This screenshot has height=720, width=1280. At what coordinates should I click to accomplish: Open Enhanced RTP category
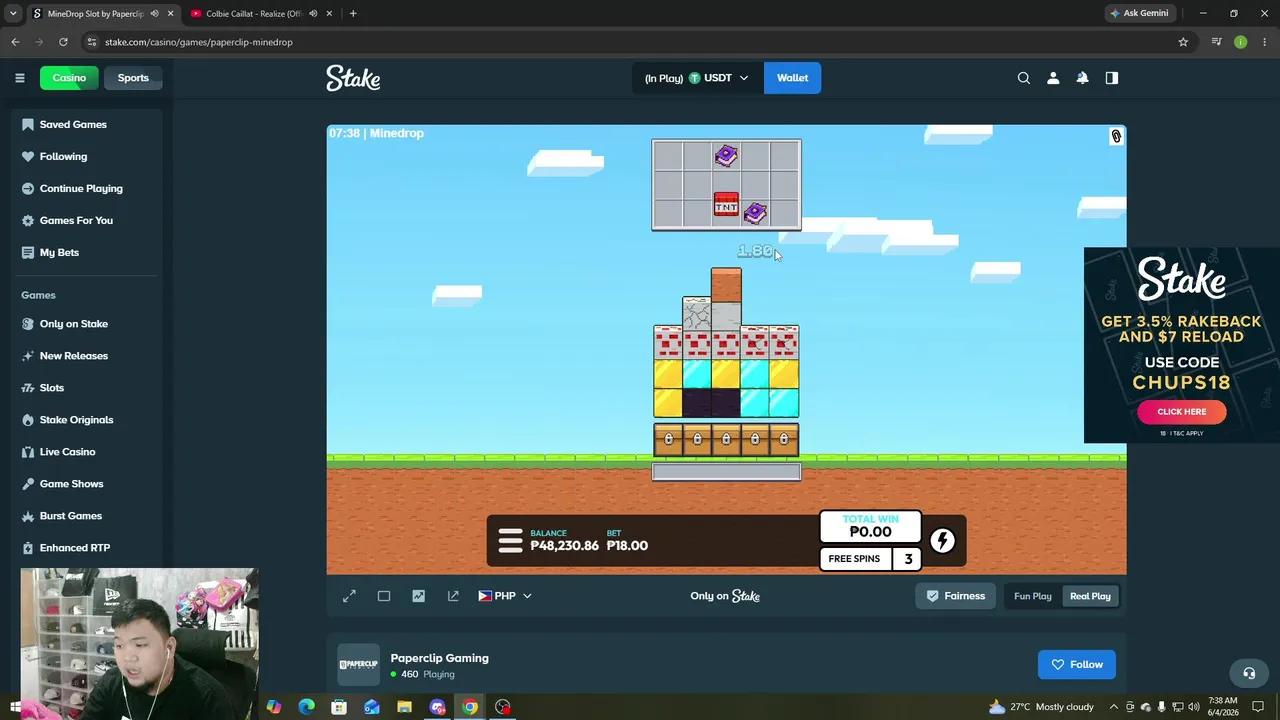[x=74, y=548]
